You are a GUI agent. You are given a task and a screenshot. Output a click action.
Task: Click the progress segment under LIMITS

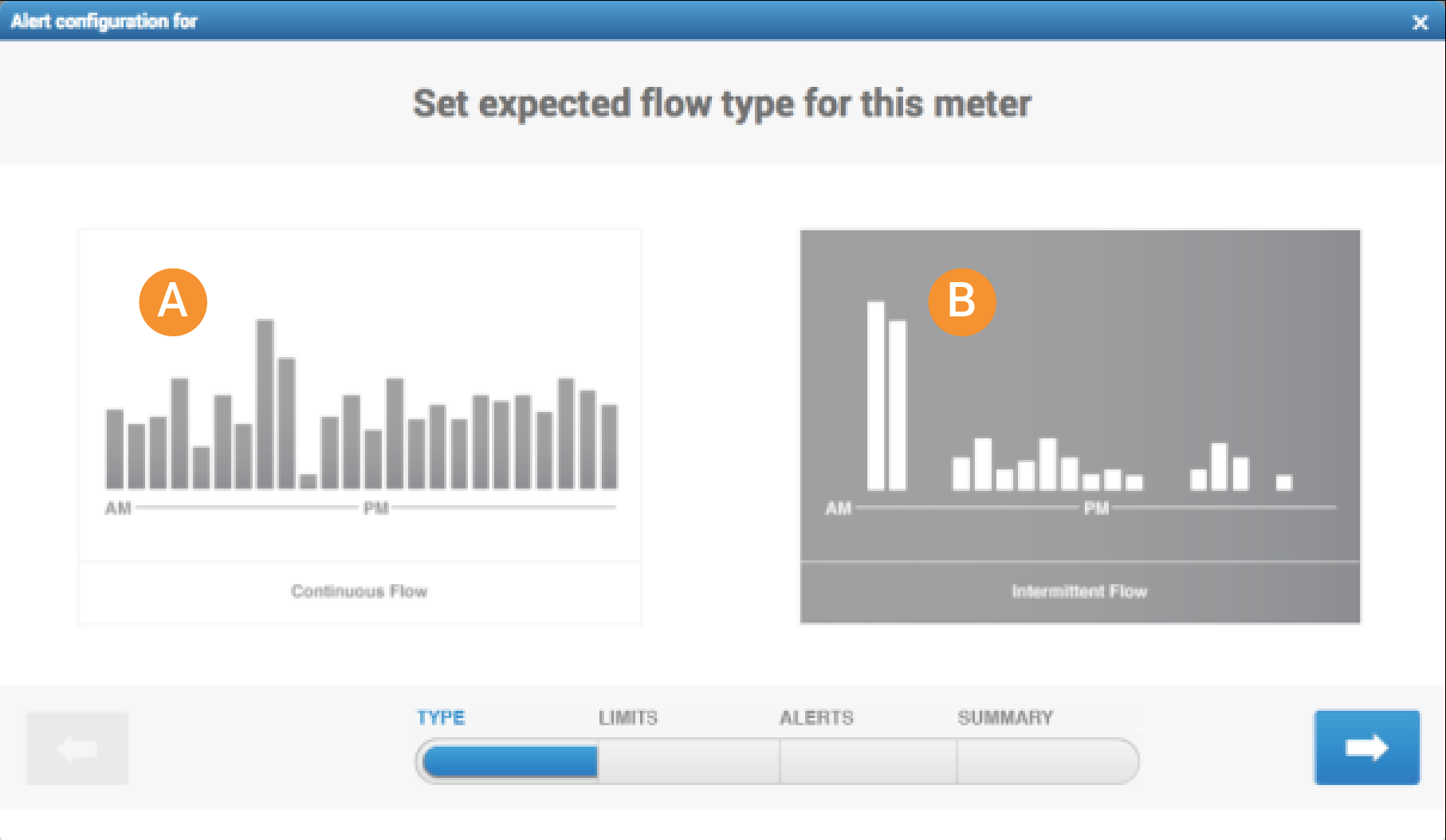[x=689, y=762]
